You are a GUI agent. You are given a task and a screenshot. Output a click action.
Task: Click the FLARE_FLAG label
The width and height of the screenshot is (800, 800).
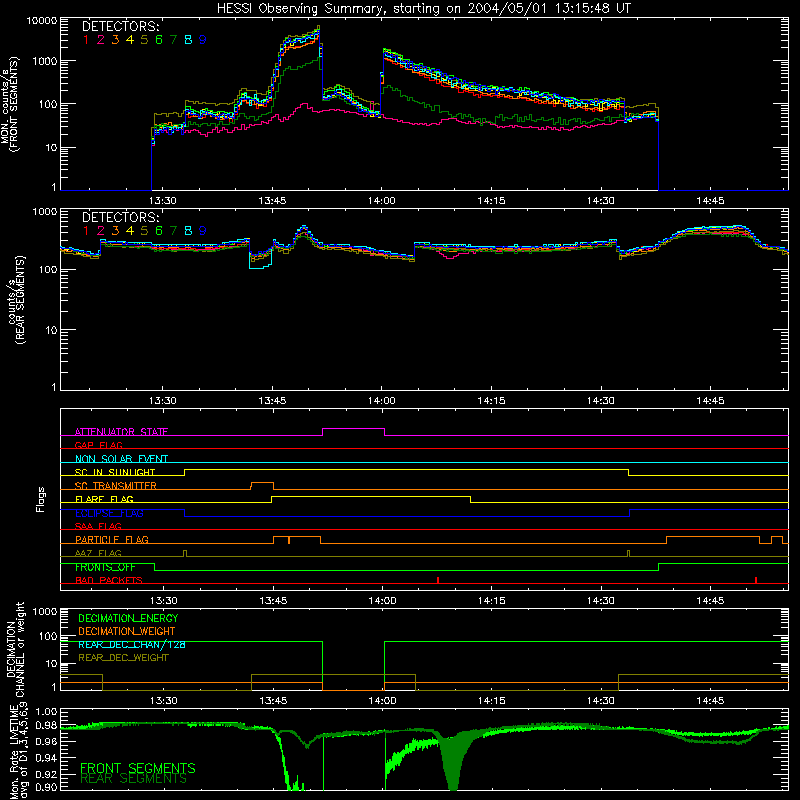pos(104,499)
